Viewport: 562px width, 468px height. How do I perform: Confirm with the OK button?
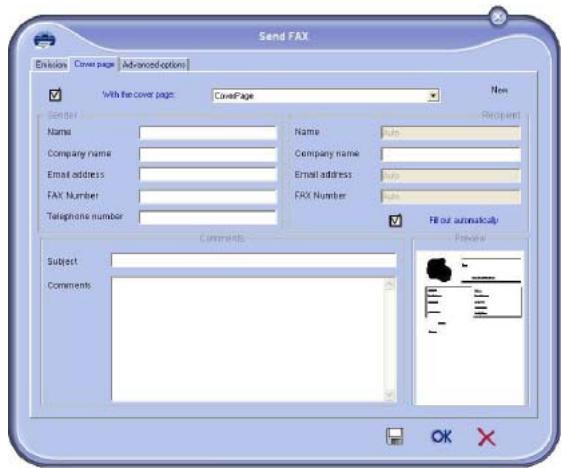442,436
